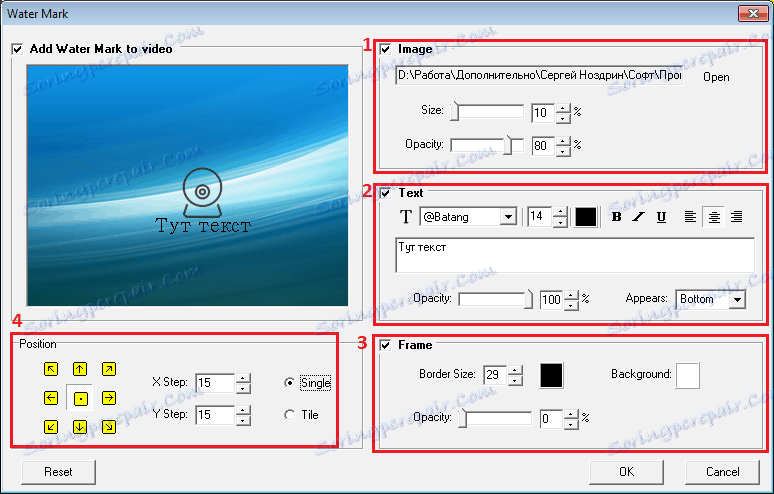Move watermark to top-right position
The height and width of the screenshot is (494, 774).
(x=109, y=369)
